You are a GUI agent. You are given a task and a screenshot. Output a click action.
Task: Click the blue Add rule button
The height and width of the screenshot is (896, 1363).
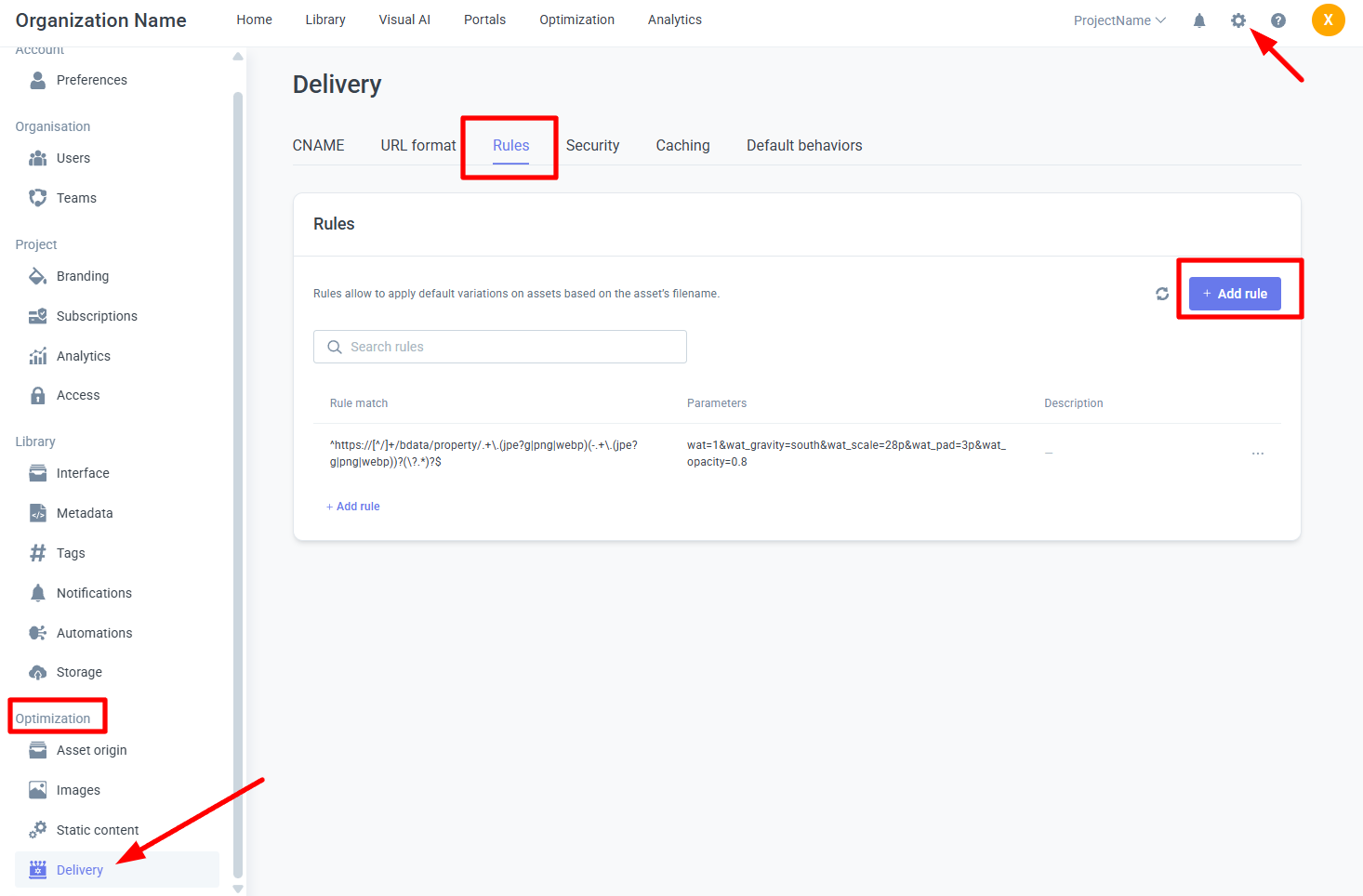(x=1234, y=294)
